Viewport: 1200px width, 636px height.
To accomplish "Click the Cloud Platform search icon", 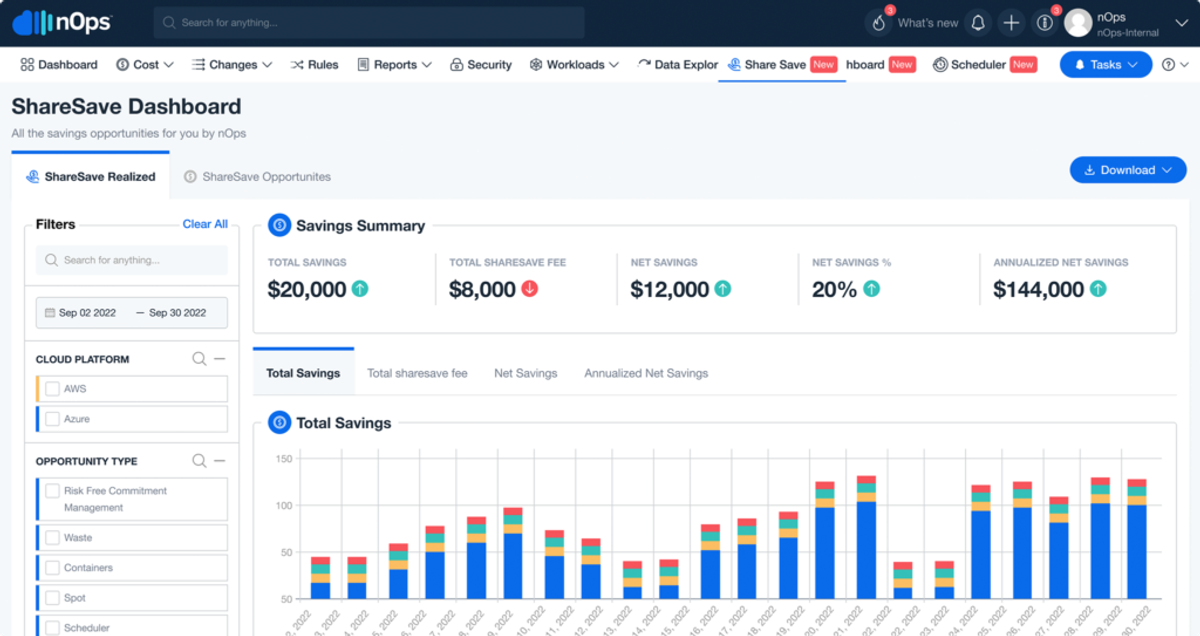I will point(199,359).
